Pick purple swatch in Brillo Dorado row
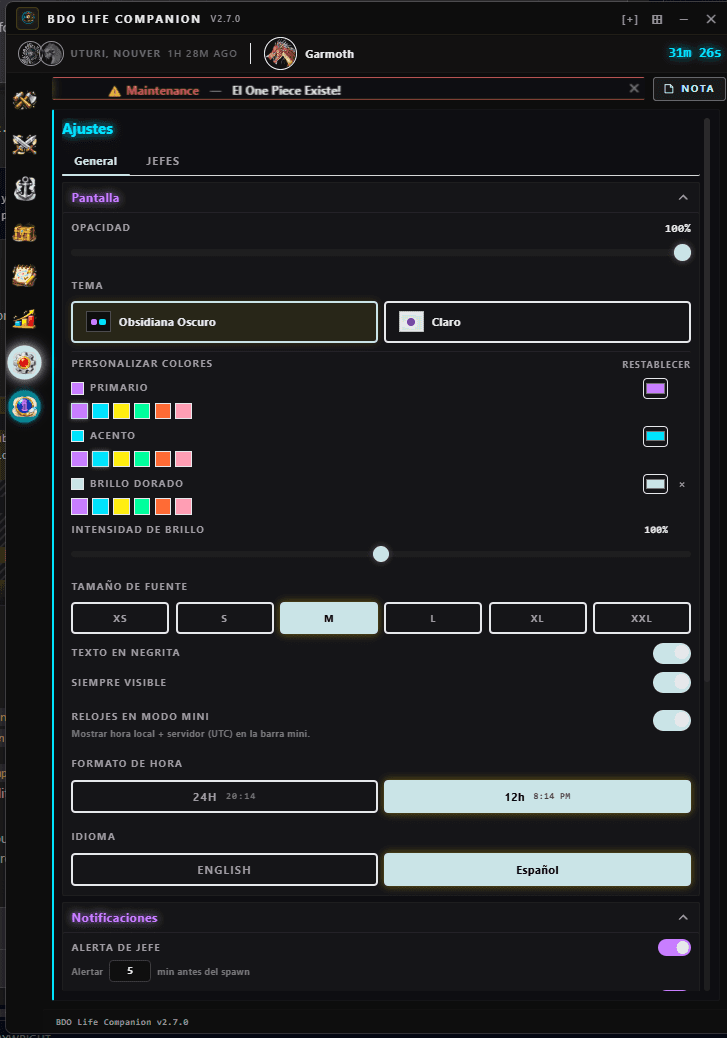727x1038 pixels. tap(79, 506)
